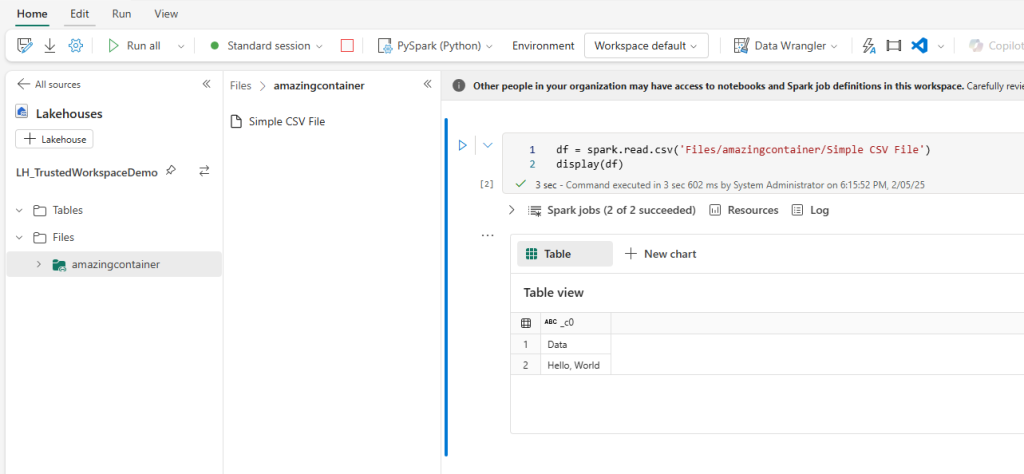The image size is (1024, 474).
Task: Open the cell Log
Action: (x=810, y=210)
